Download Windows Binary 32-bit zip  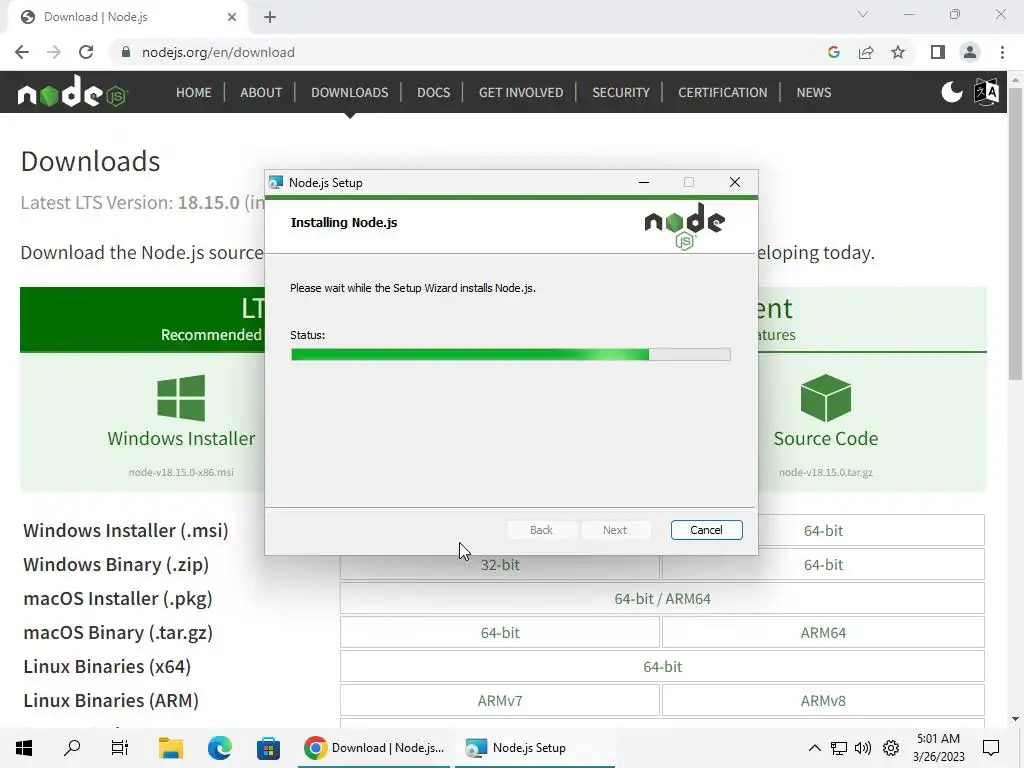(500, 564)
